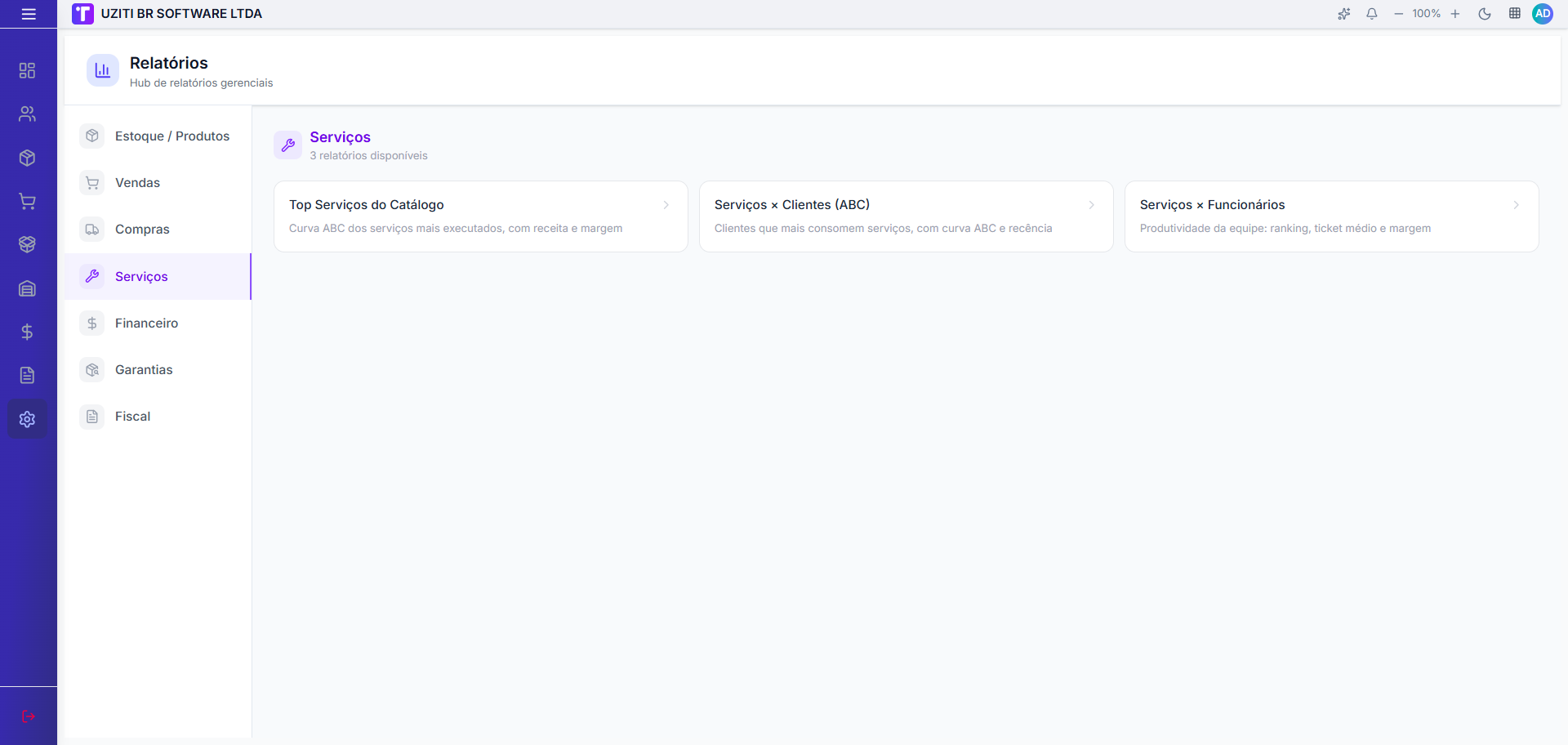The width and height of the screenshot is (1568, 745).
Task: Select Vendas category
Action: pyautogui.click(x=158, y=183)
